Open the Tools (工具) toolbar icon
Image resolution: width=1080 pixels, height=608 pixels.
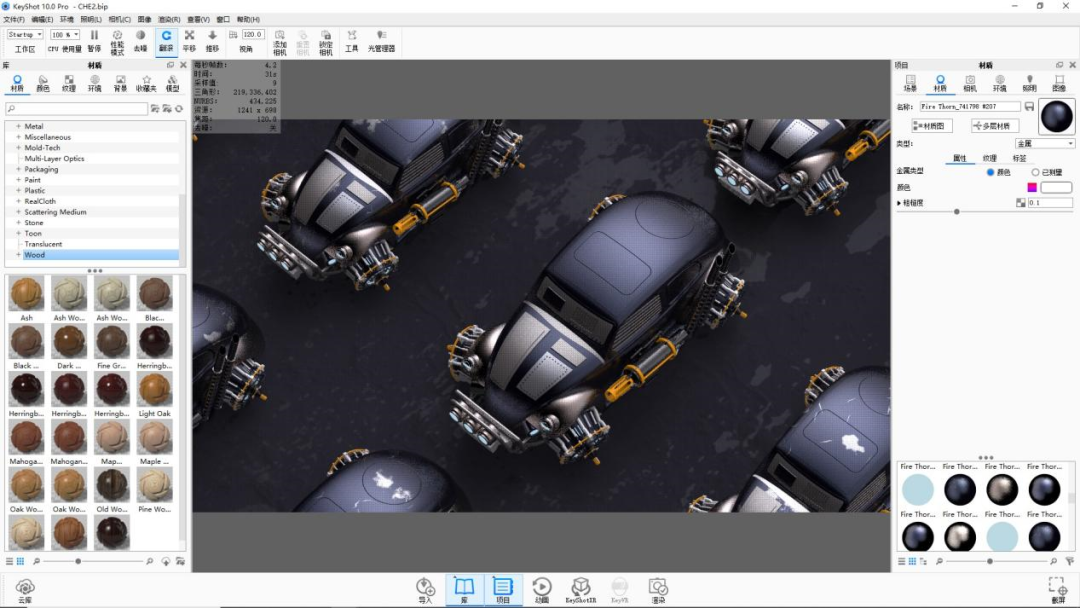click(352, 41)
